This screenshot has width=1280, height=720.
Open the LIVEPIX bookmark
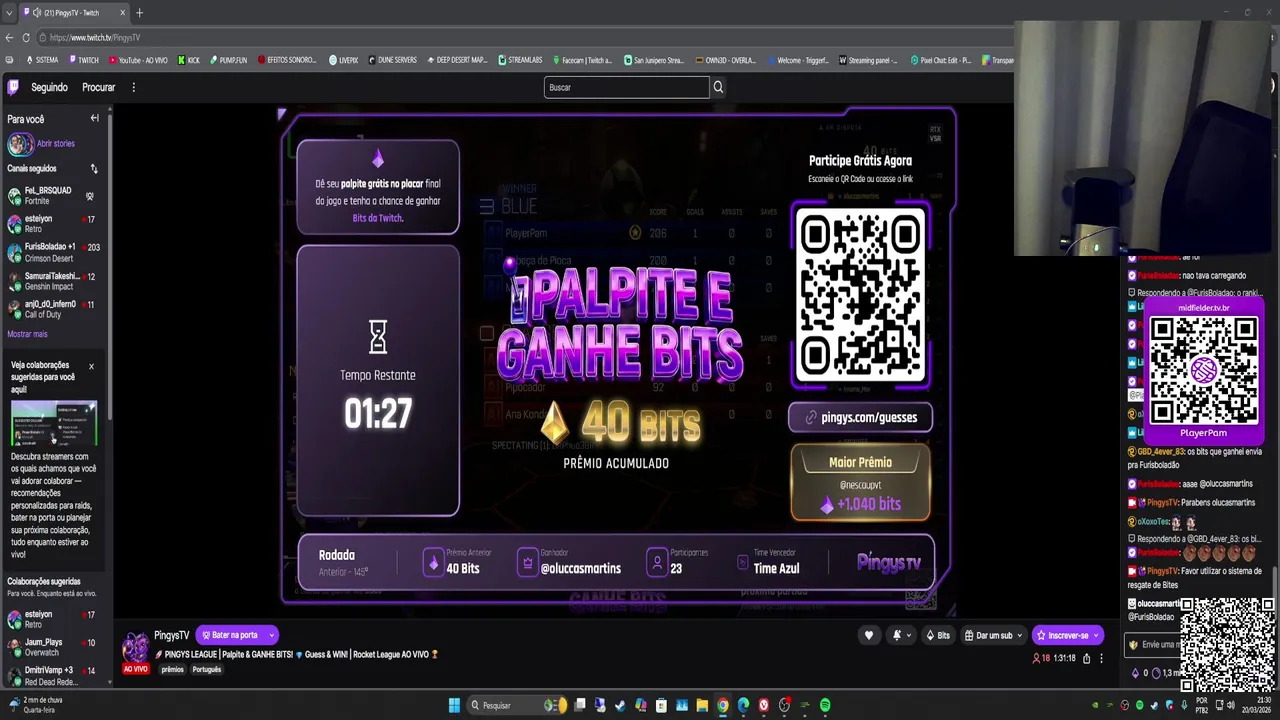point(344,60)
